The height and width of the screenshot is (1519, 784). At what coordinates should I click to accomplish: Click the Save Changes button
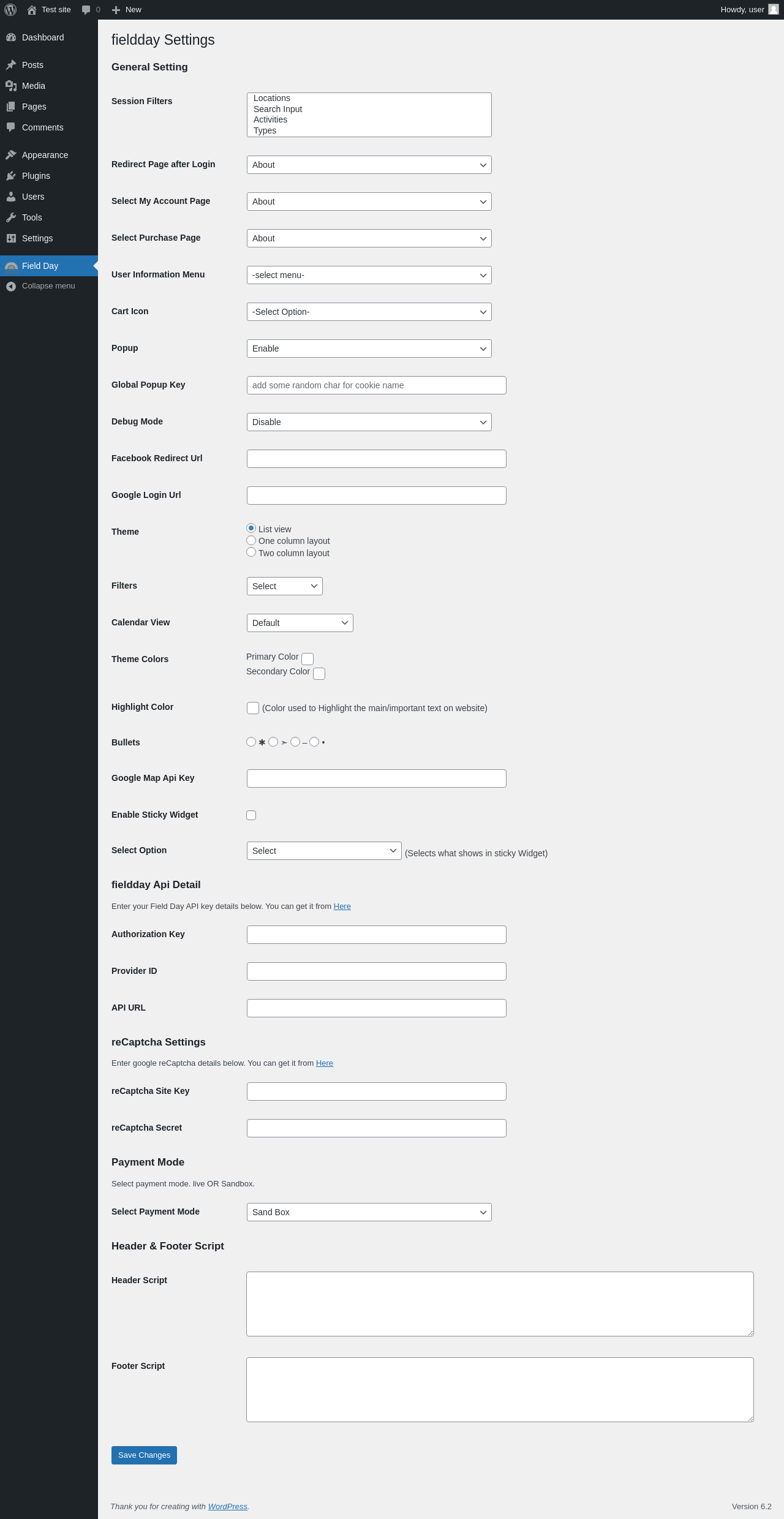pyautogui.click(x=144, y=1455)
